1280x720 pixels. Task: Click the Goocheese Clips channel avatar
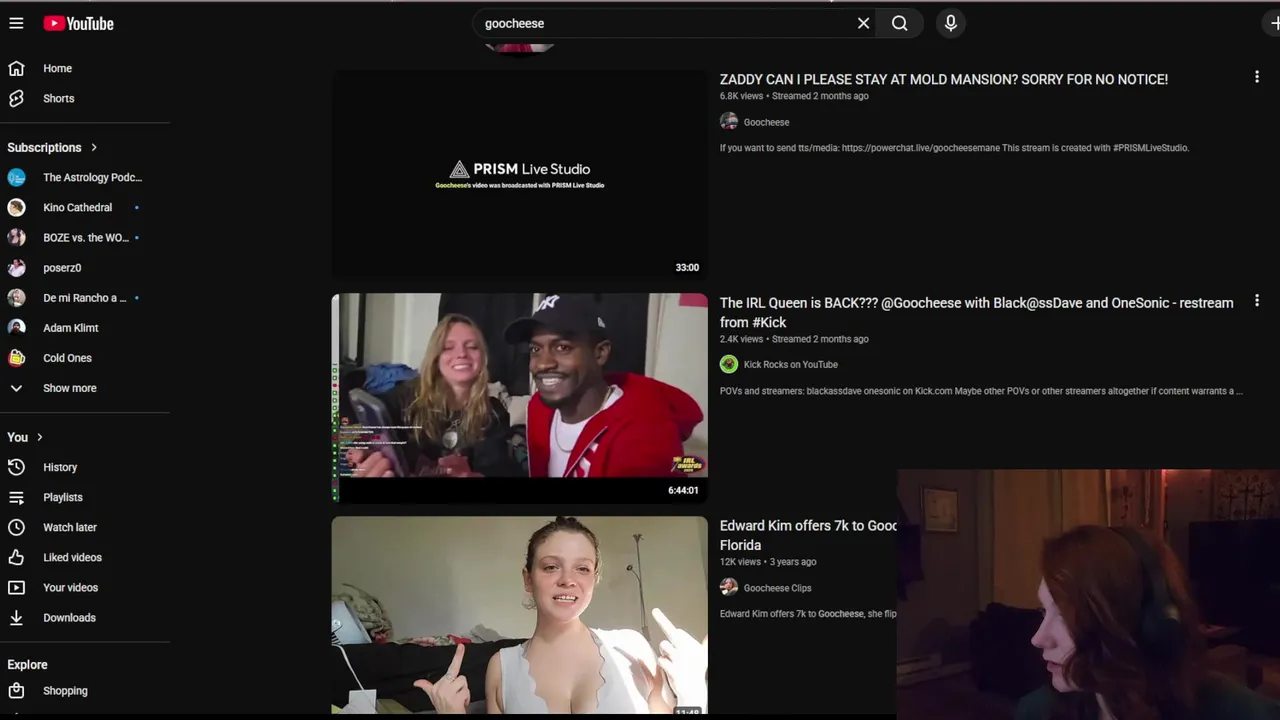tap(729, 587)
